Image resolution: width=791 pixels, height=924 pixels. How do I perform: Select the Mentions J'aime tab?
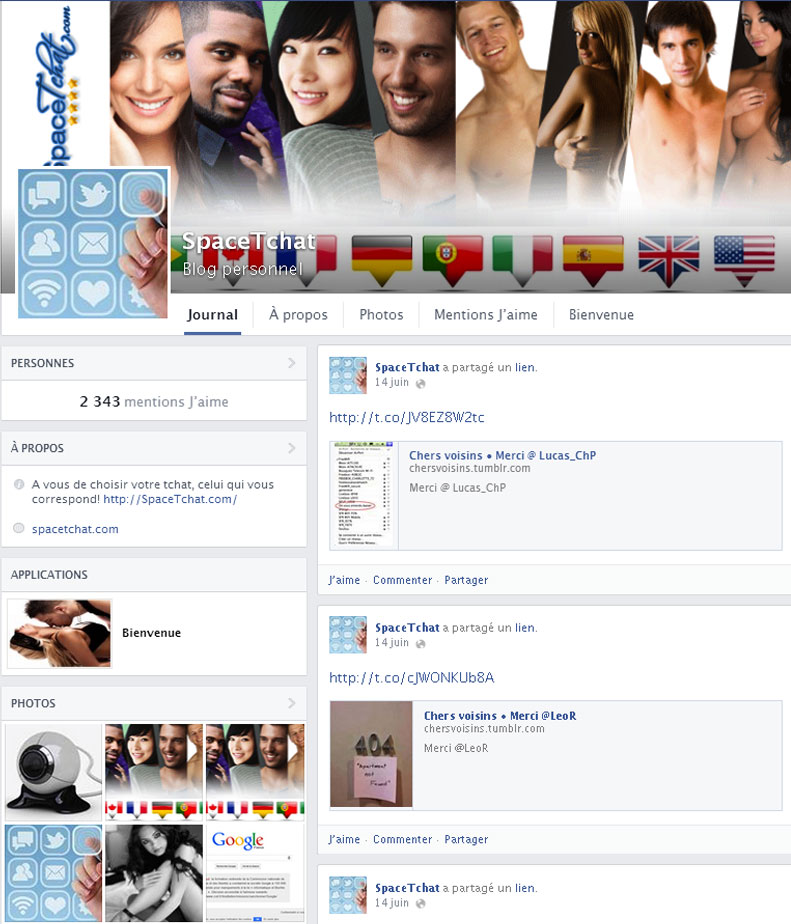[486, 315]
